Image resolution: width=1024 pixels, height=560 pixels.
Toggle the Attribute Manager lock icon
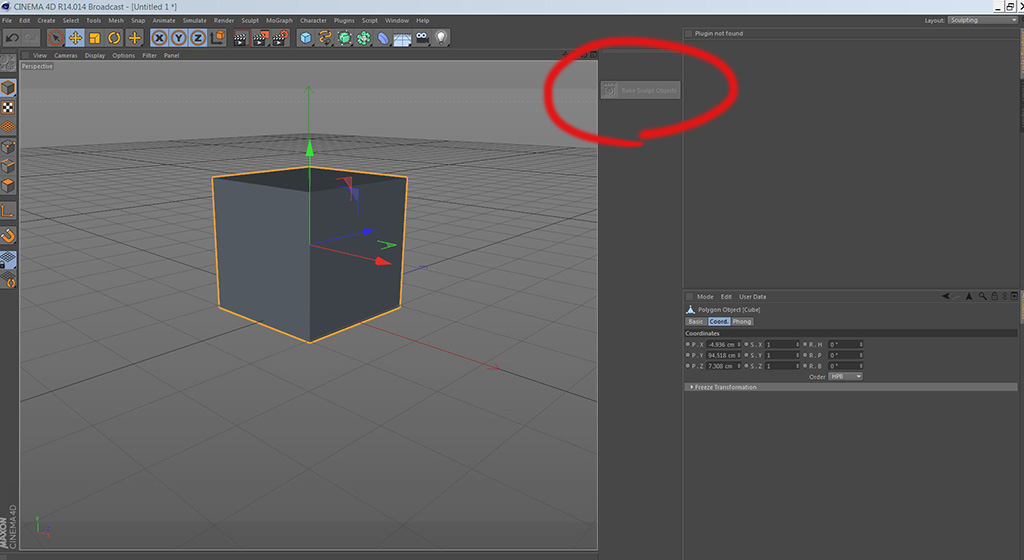(x=995, y=296)
